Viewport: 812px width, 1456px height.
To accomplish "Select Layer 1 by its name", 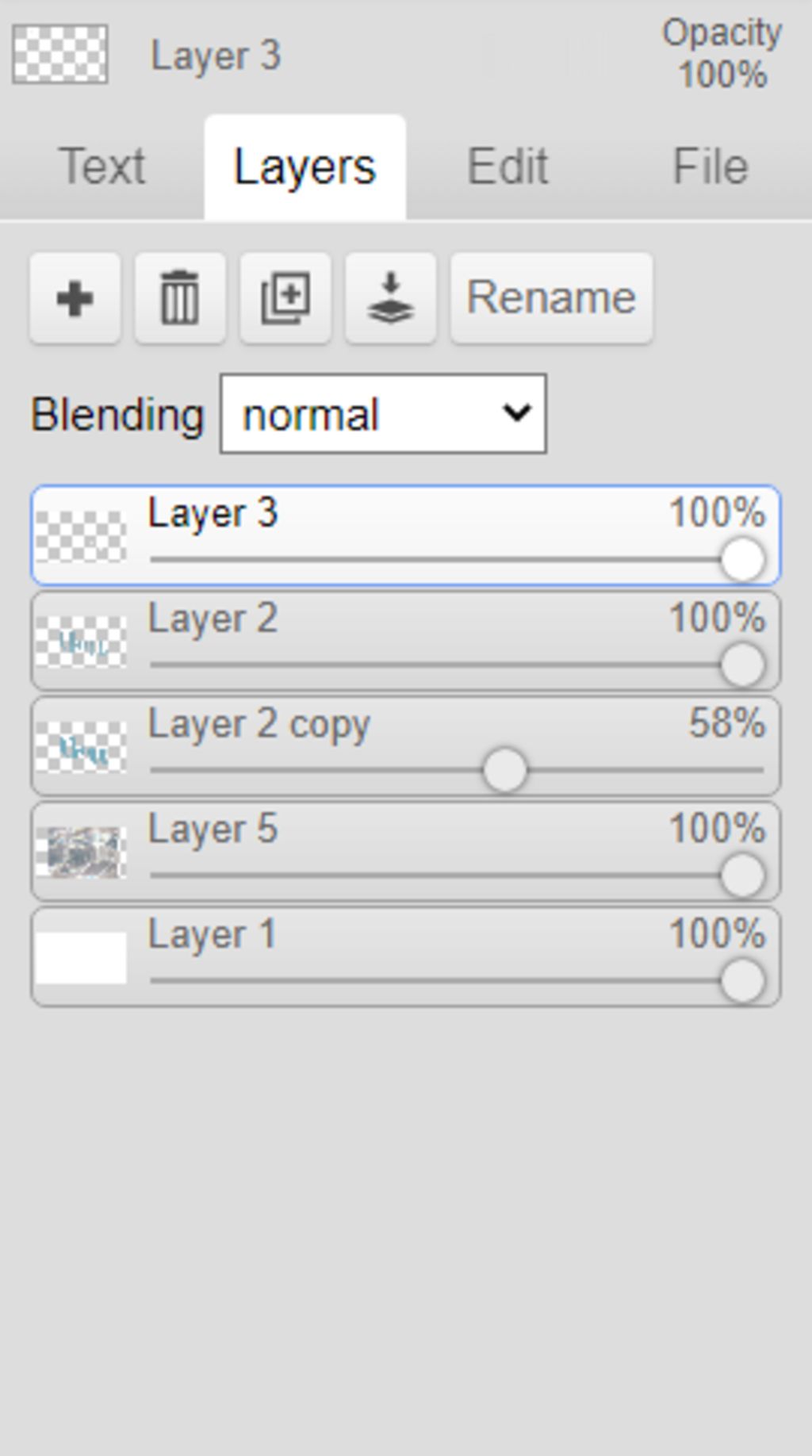I will click(x=213, y=935).
